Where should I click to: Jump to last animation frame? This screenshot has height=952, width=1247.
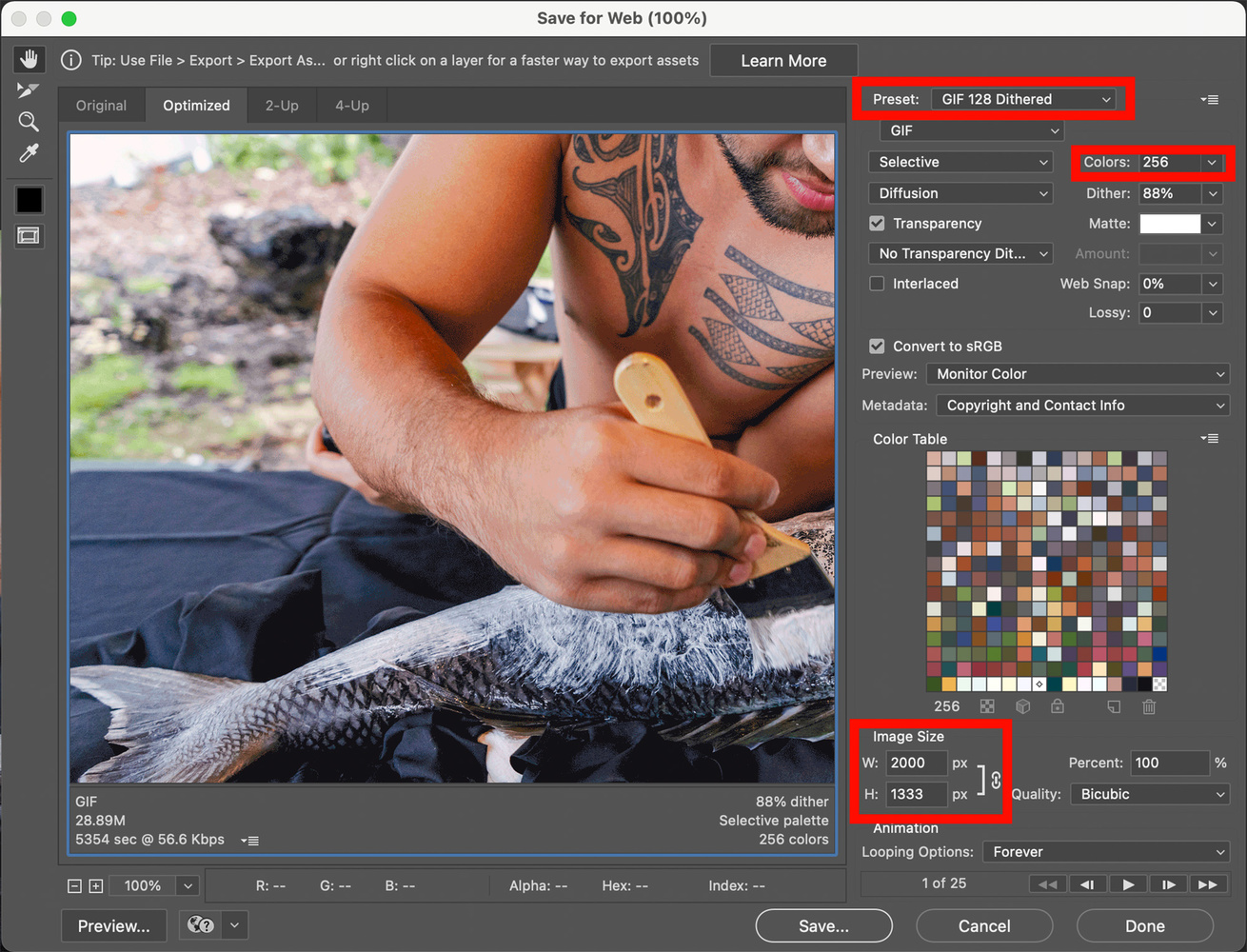[x=1208, y=884]
